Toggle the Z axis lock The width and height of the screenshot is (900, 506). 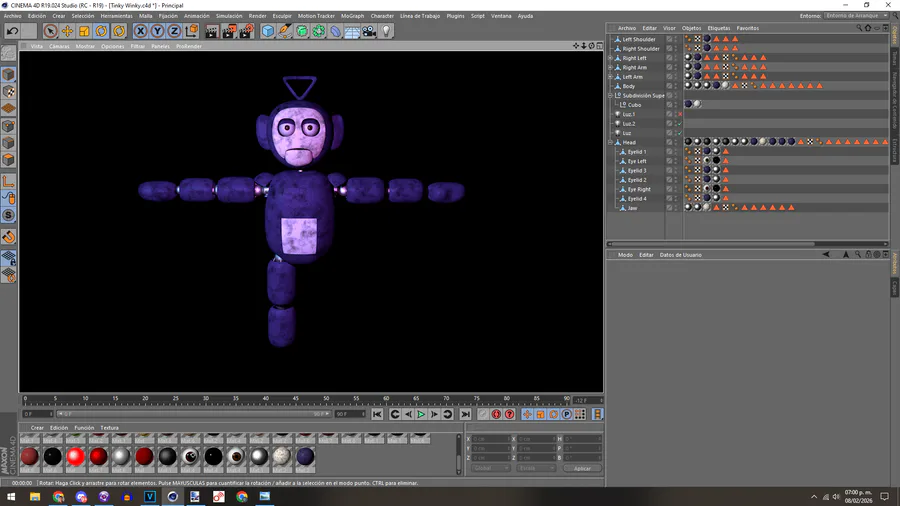coord(174,31)
